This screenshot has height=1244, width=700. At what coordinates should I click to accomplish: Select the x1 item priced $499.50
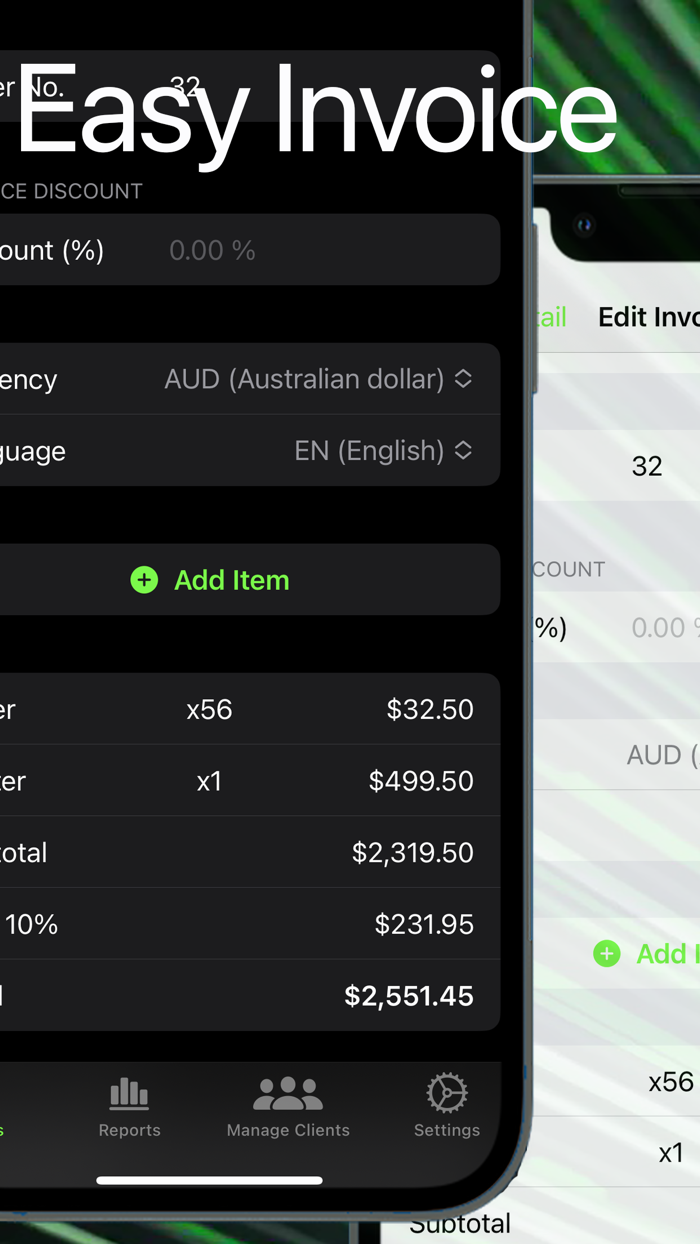[250, 781]
